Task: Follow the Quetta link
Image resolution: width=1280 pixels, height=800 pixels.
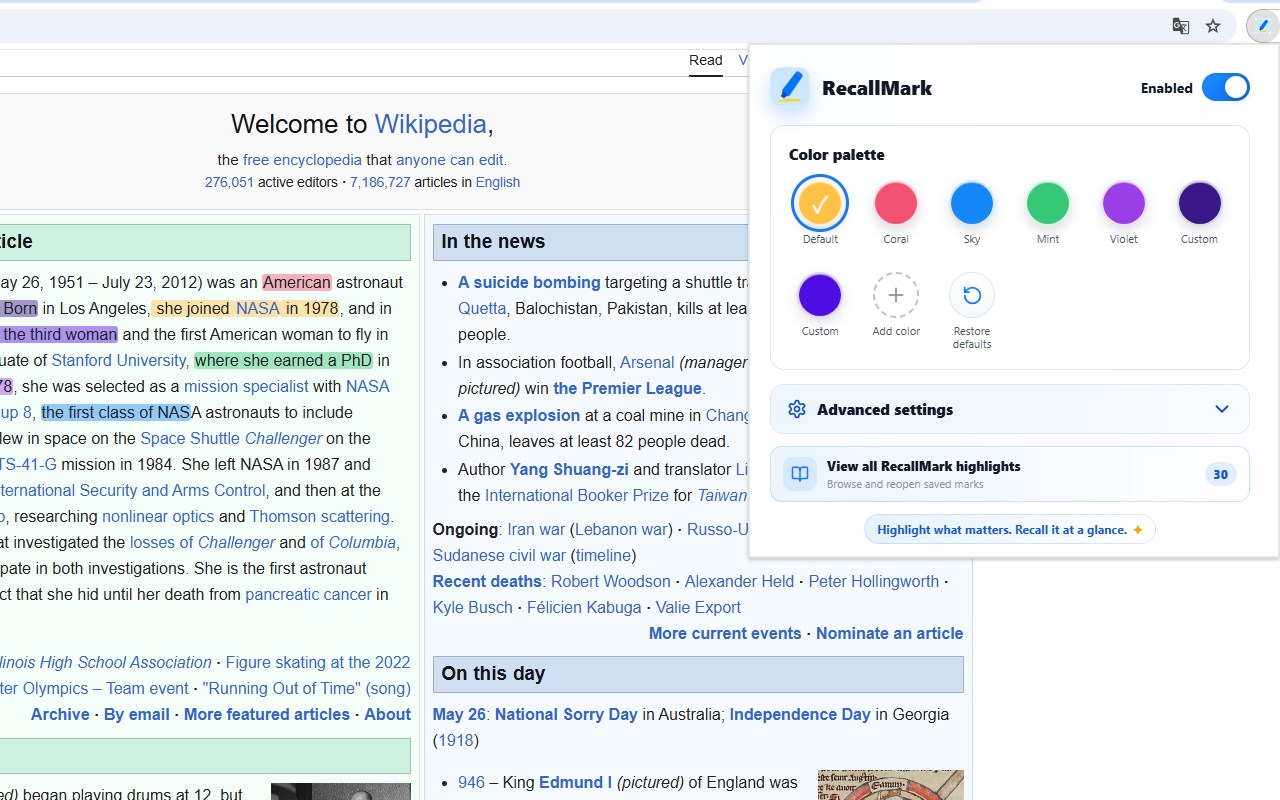Action: pyautogui.click(x=482, y=309)
